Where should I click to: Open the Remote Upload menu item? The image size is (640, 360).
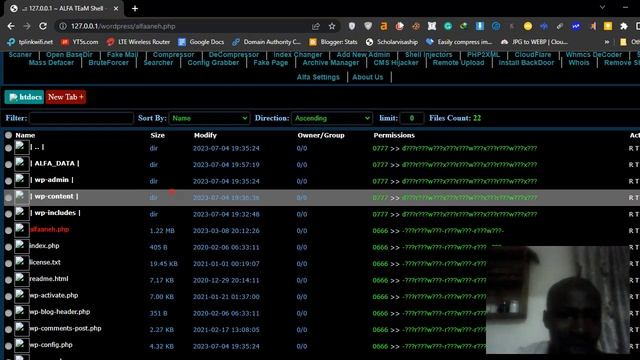tap(458, 63)
